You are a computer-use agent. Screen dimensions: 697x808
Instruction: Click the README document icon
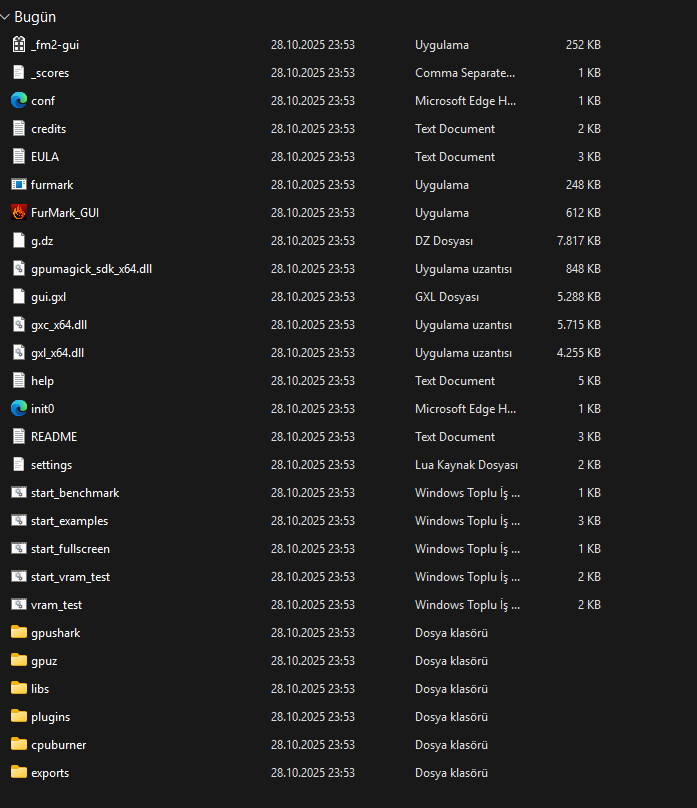click(x=19, y=436)
